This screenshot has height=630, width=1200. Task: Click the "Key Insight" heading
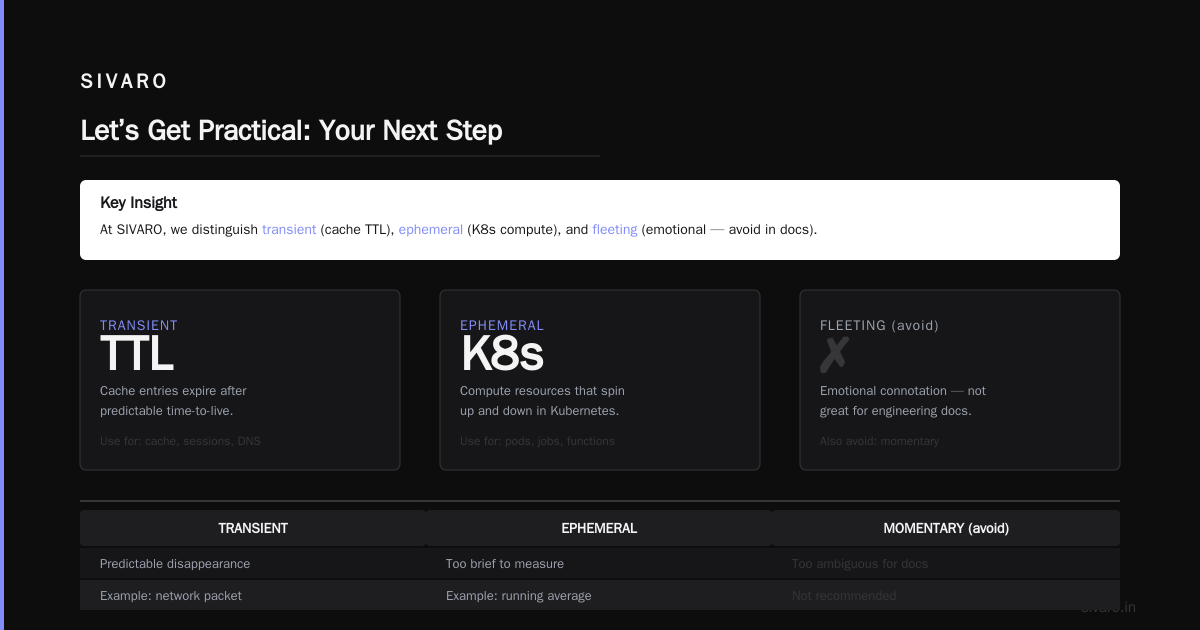[x=138, y=202]
